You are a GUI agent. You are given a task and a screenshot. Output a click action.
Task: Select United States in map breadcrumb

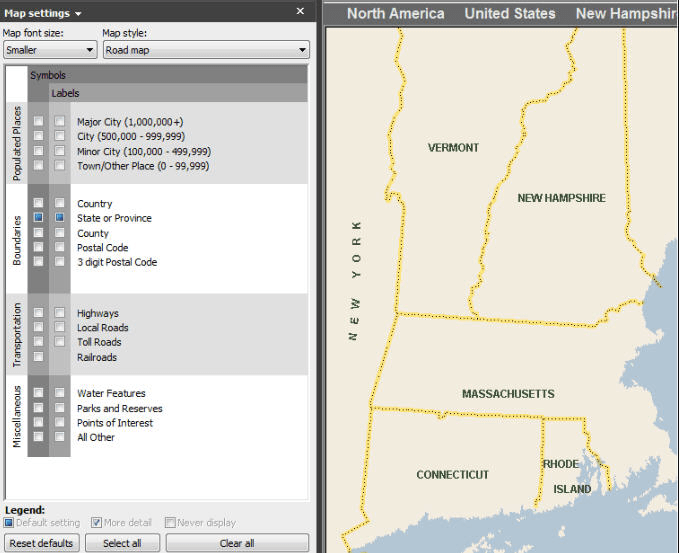point(510,13)
